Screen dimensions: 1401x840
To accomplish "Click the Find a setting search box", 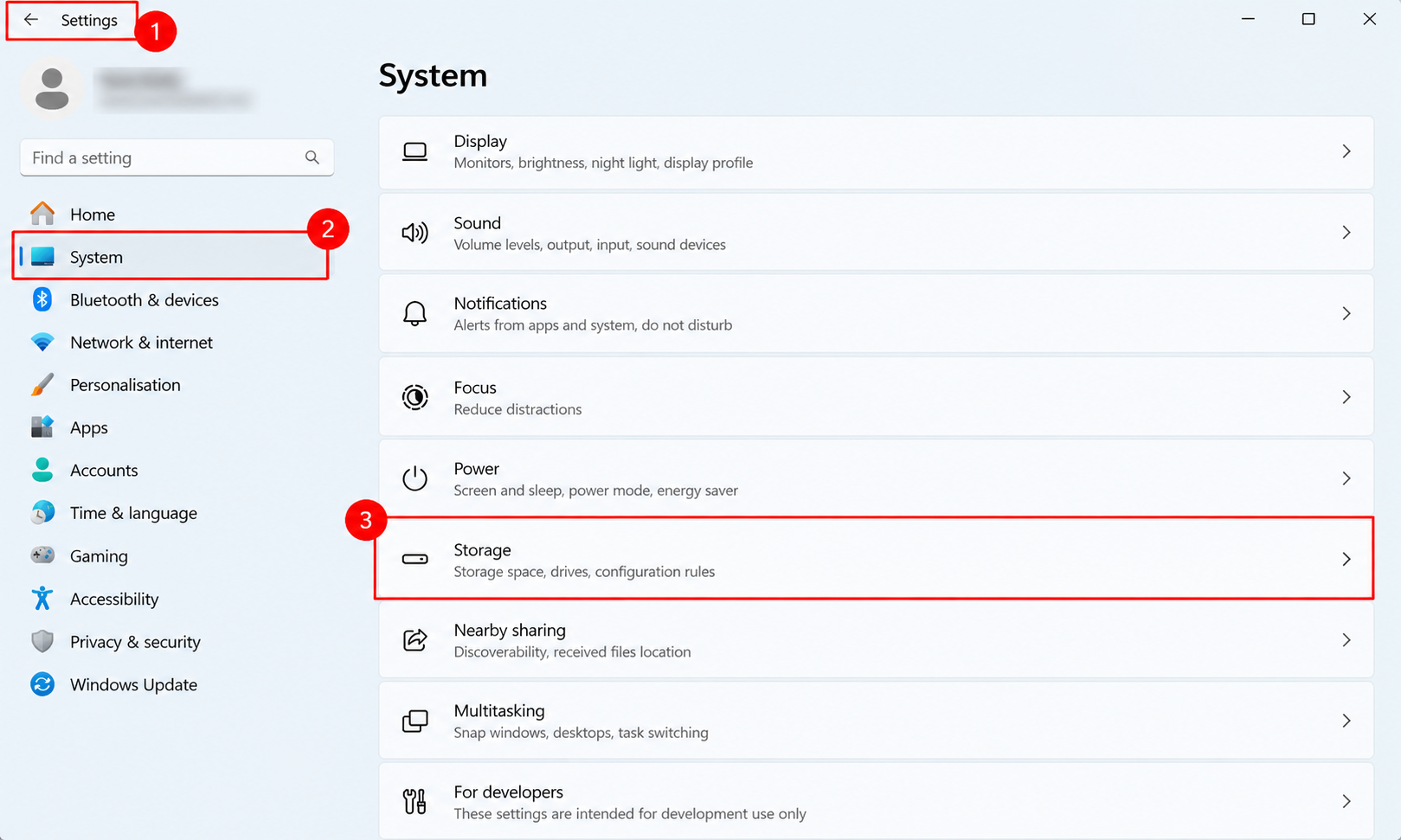I will coord(177,157).
